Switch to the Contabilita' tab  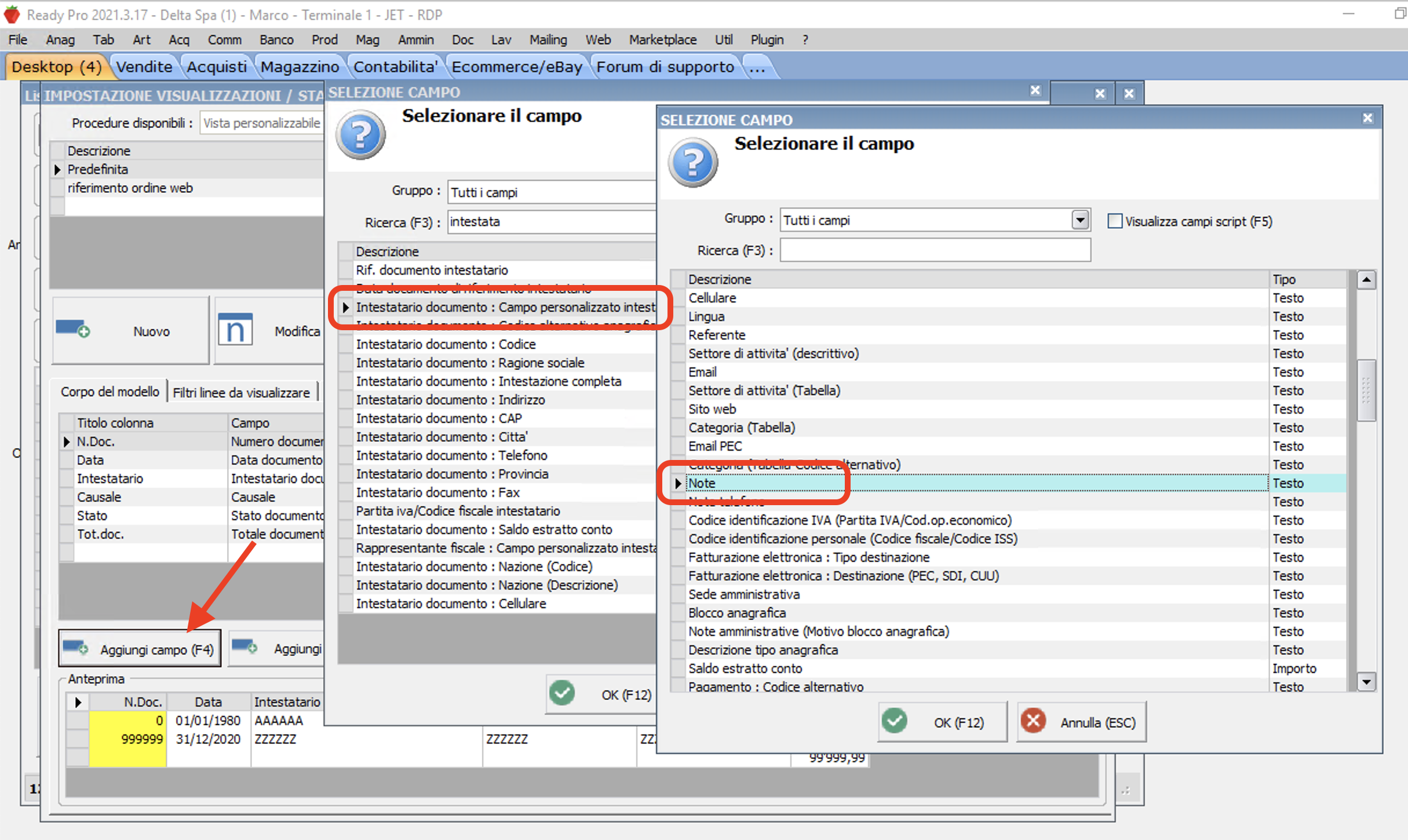[395, 67]
